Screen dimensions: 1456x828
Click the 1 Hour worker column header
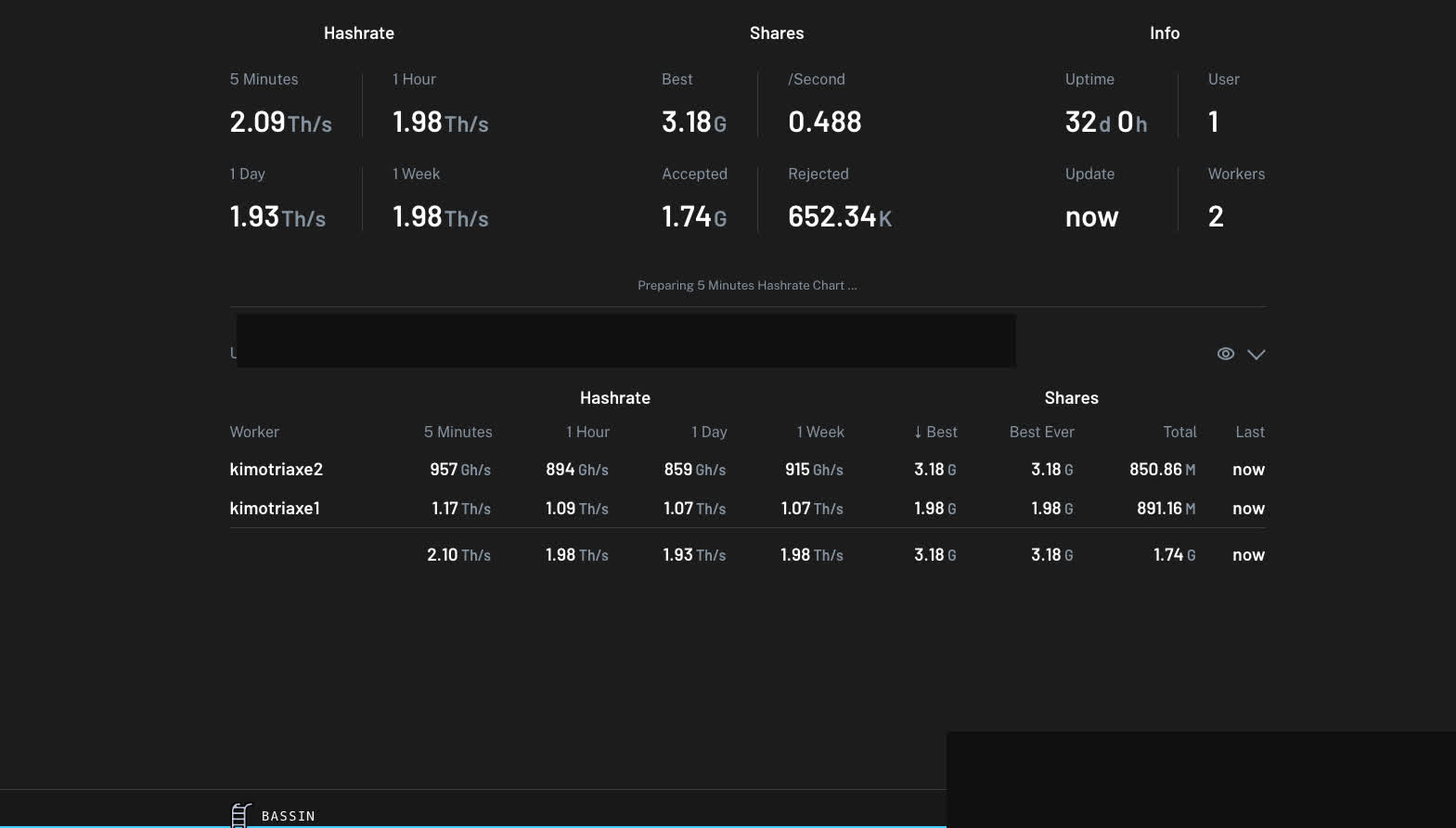tap(587, 432)
